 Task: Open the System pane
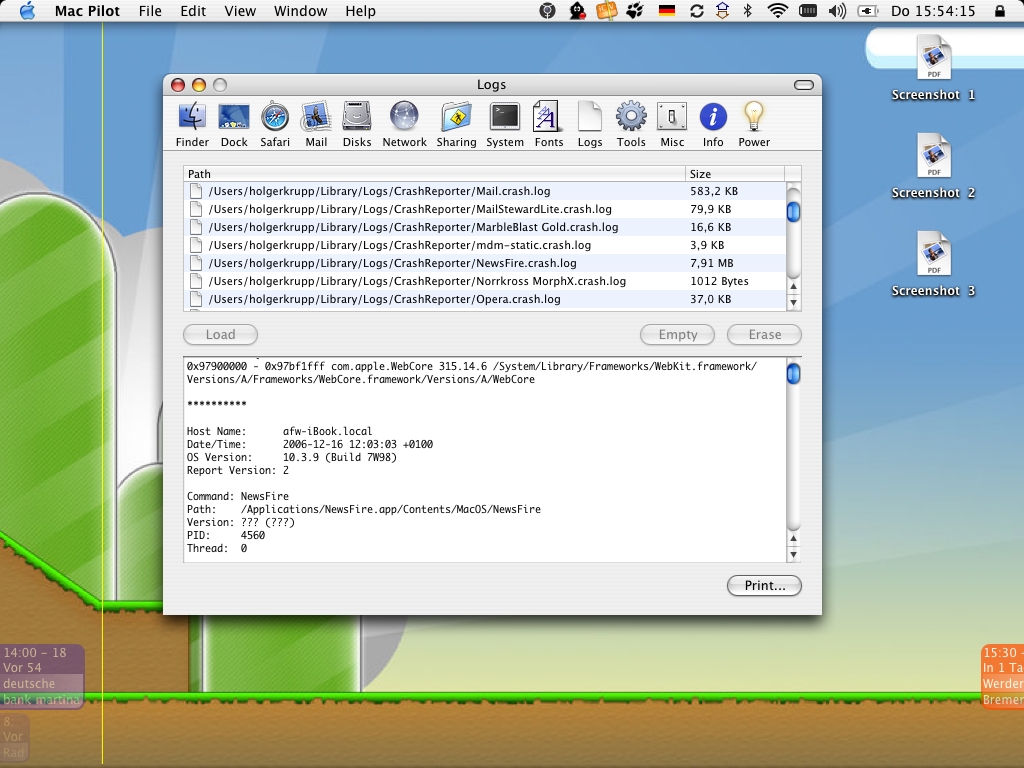(x=505, y=124)
